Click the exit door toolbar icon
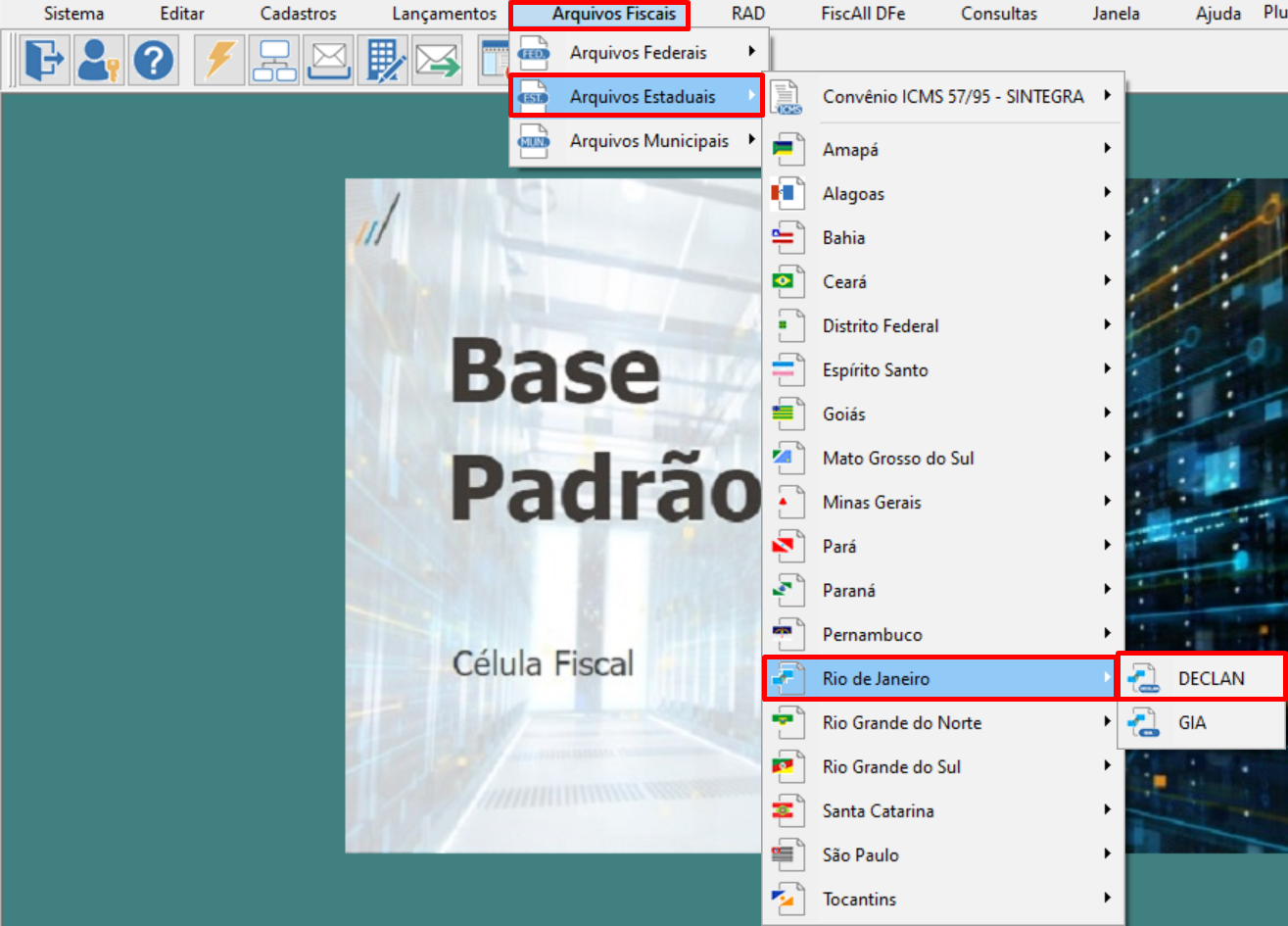The height and width of the screenshot is (926, 1288). (45, 61)
